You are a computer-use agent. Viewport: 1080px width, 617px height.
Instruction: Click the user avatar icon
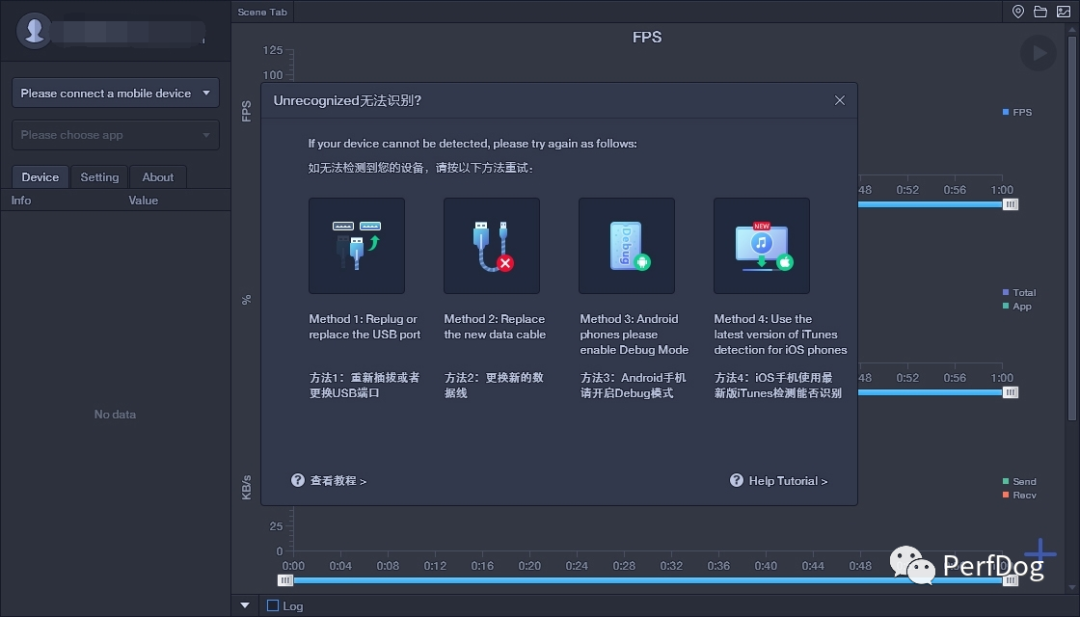(x=34, y=30)
